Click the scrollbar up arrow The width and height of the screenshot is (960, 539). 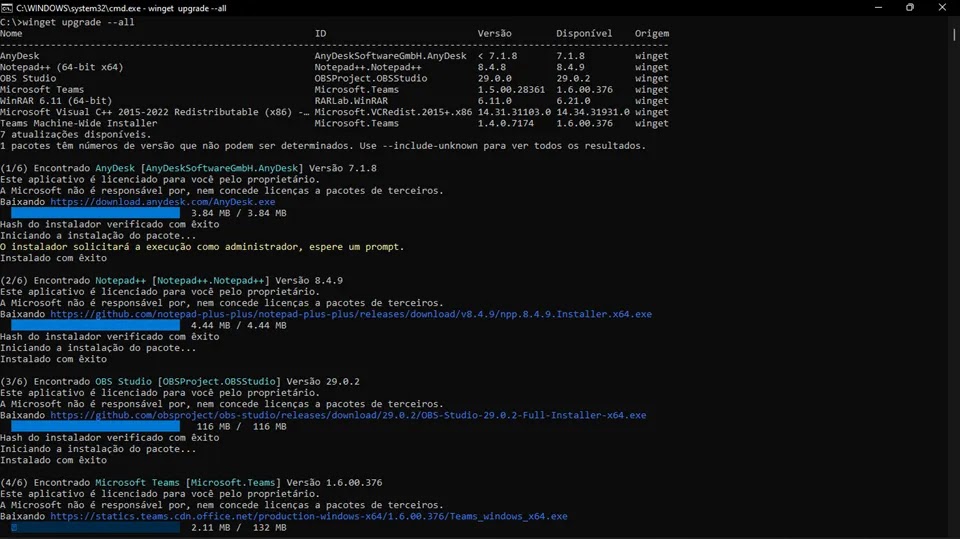pos(954,20)
